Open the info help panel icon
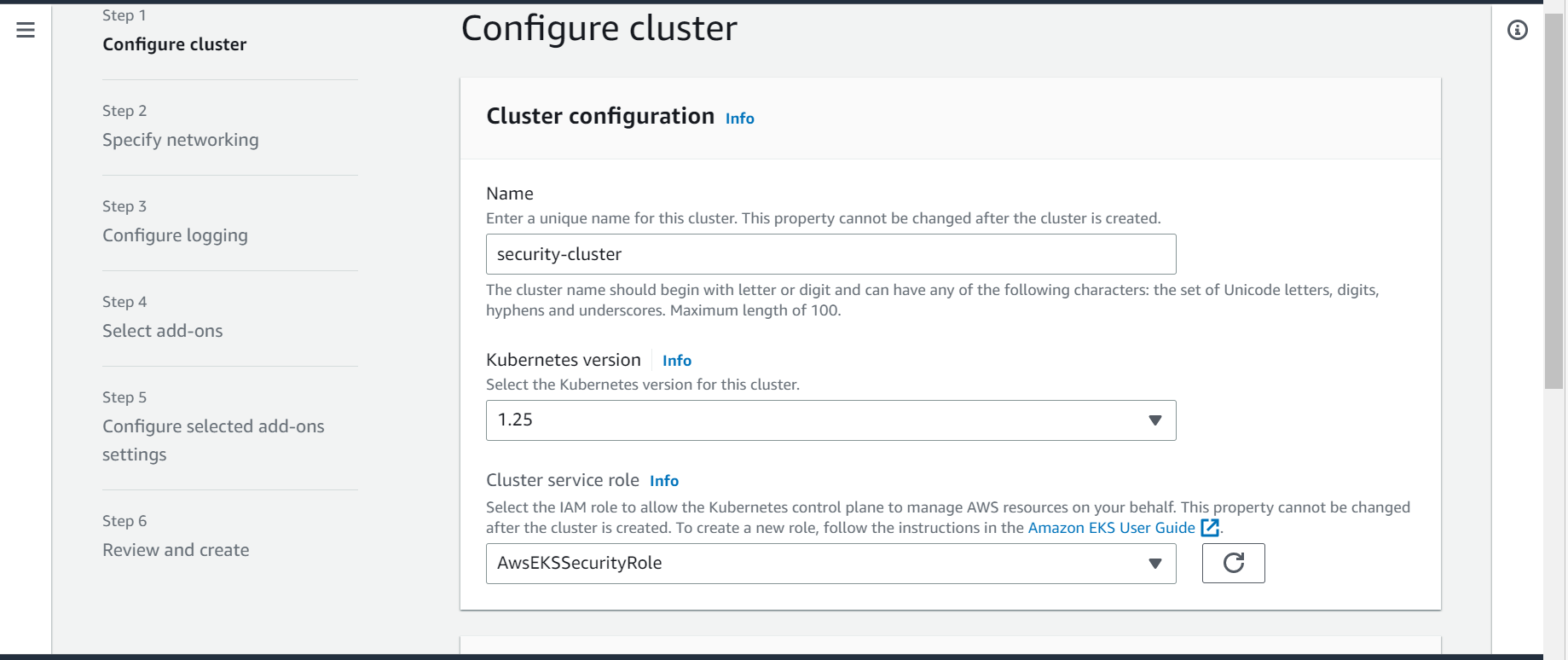 [x=1518, y=30]
